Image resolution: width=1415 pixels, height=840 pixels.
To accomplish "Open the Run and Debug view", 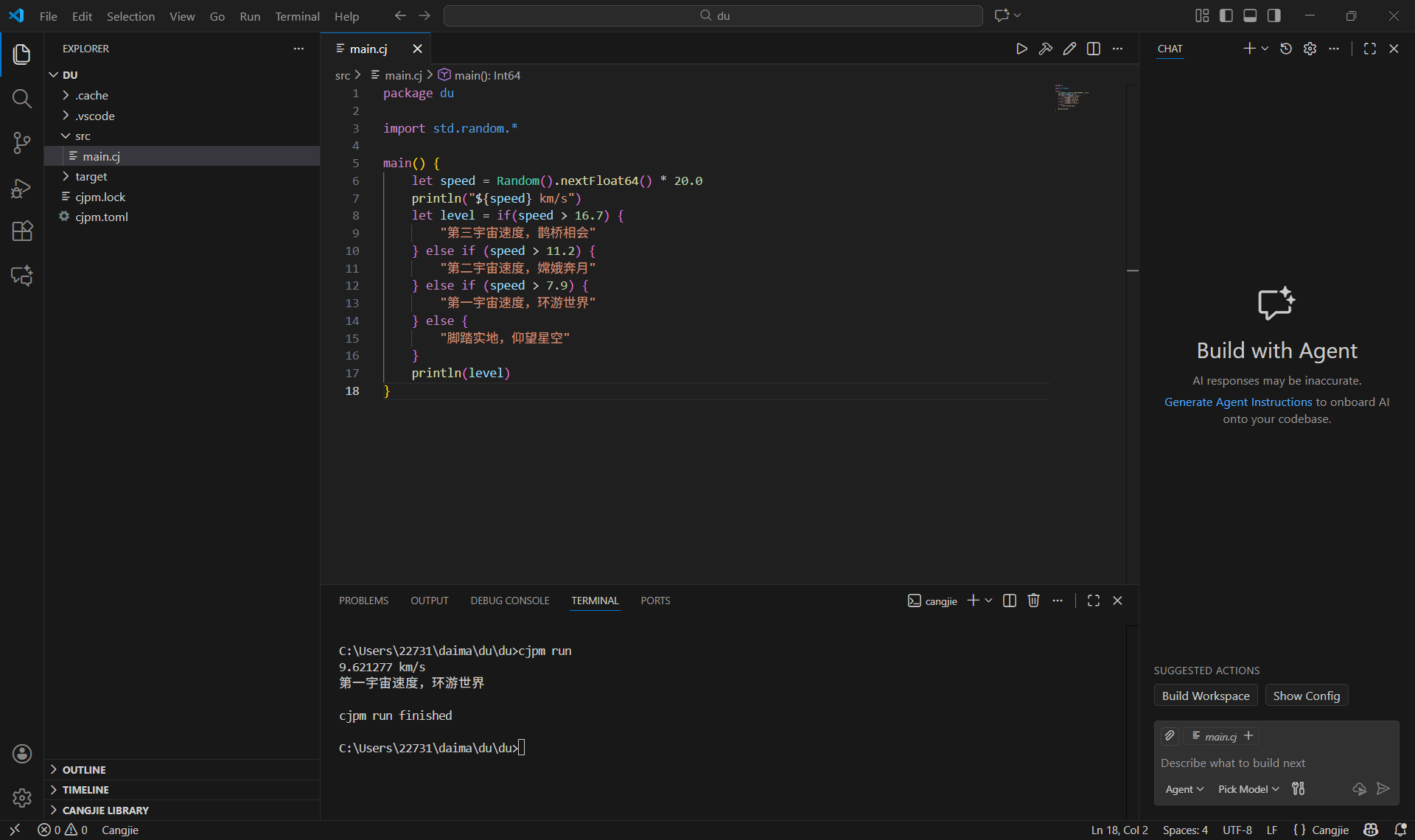I will coord(21,188).
